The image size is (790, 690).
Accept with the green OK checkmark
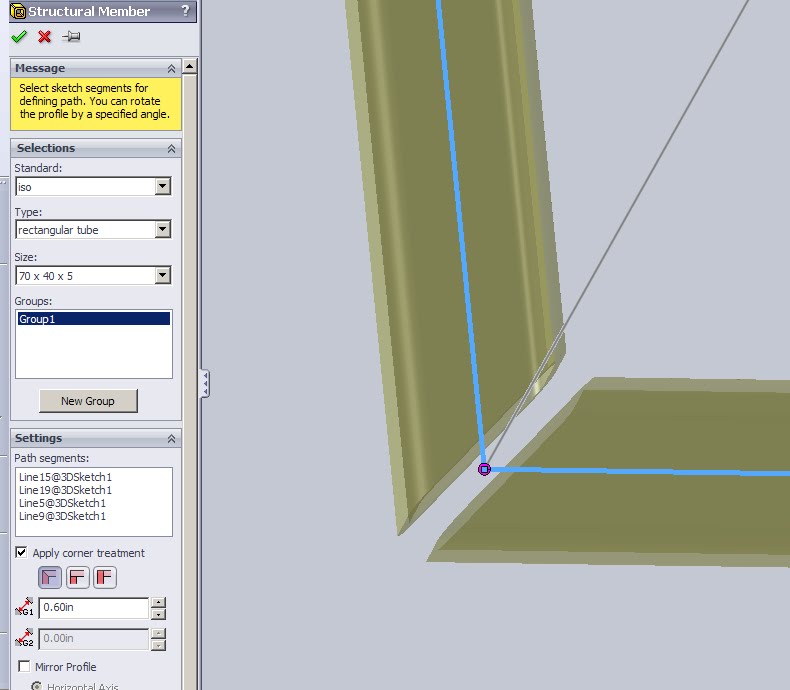click(x=19, y=36)
